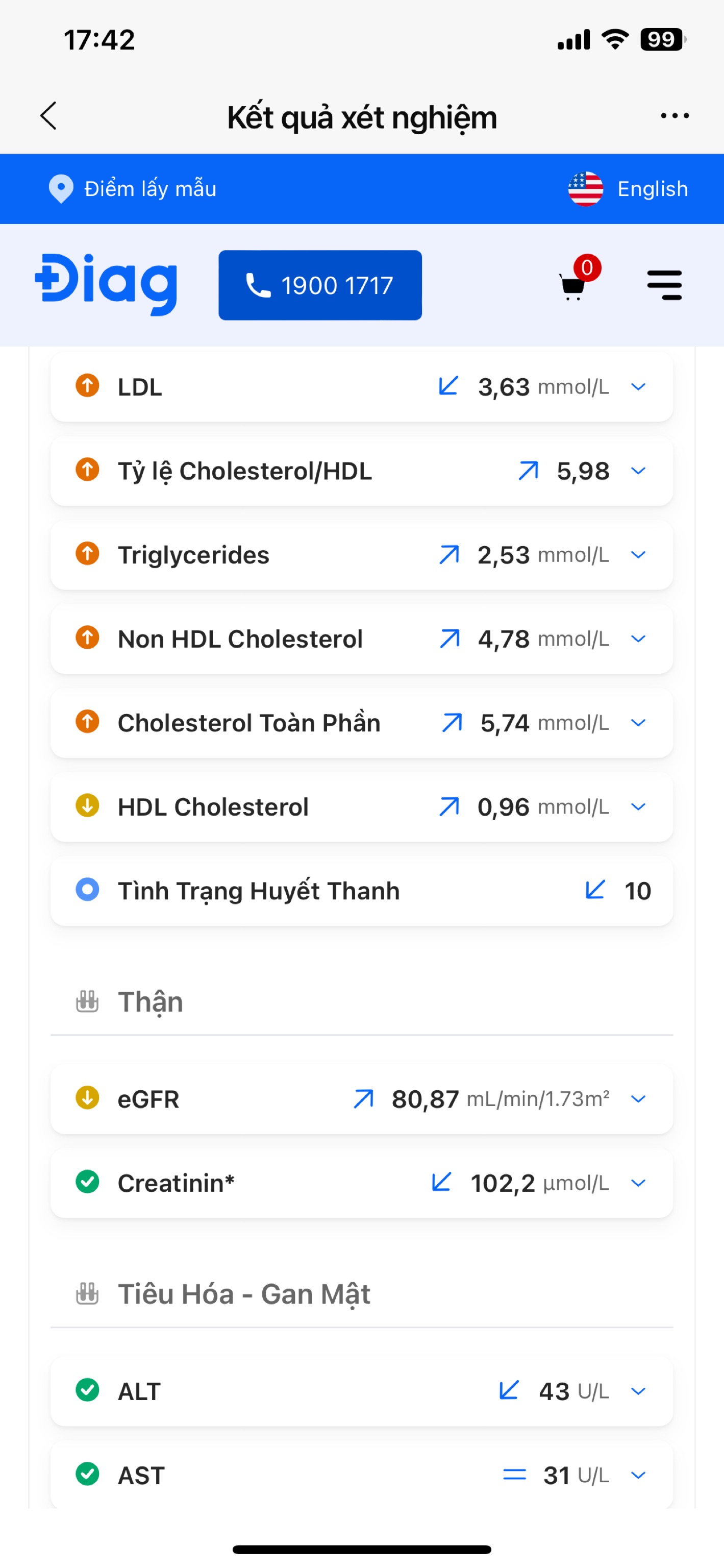Image resolution: width=724 pixels, height=1568 pixels.
Task: Tap the AST trend equals icon
Action: 514,1474
